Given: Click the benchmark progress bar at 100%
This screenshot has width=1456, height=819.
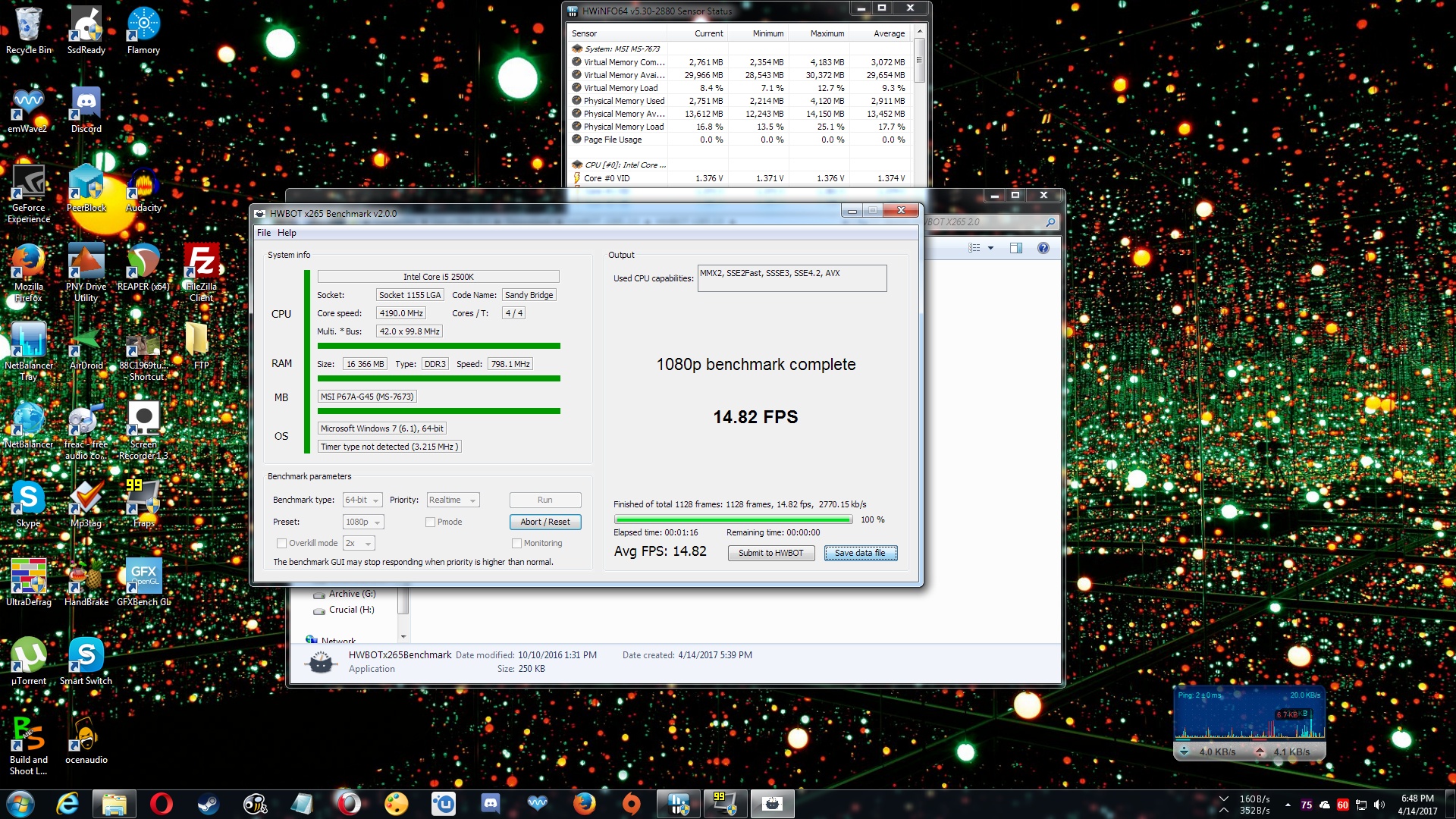Looking at the screenshot, I should point(733,519).
